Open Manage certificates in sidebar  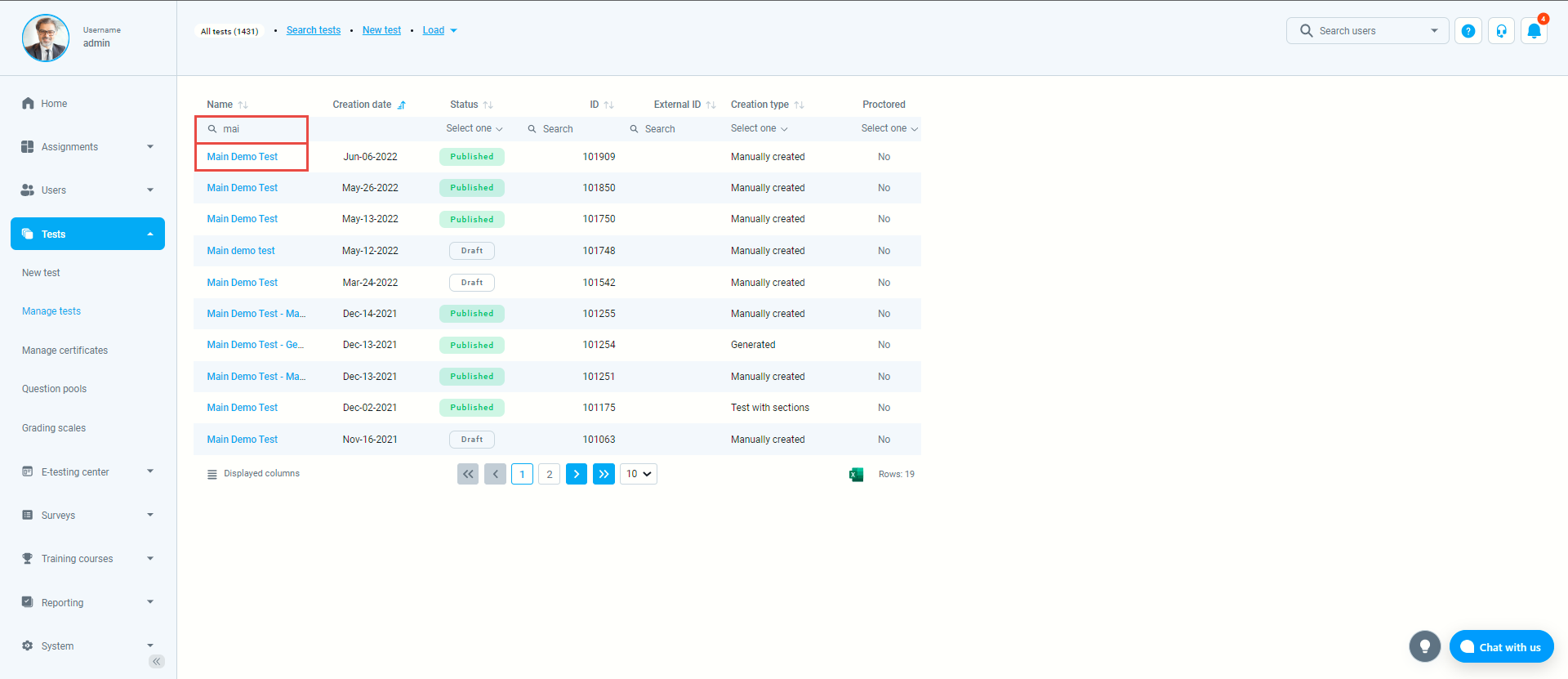point(65,351)
